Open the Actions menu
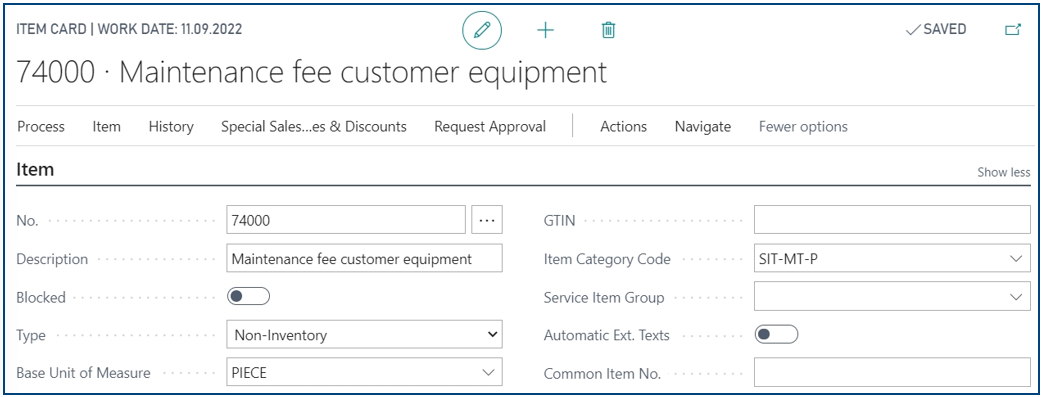This screenshot has width=1043, height=397. (623, 126)
